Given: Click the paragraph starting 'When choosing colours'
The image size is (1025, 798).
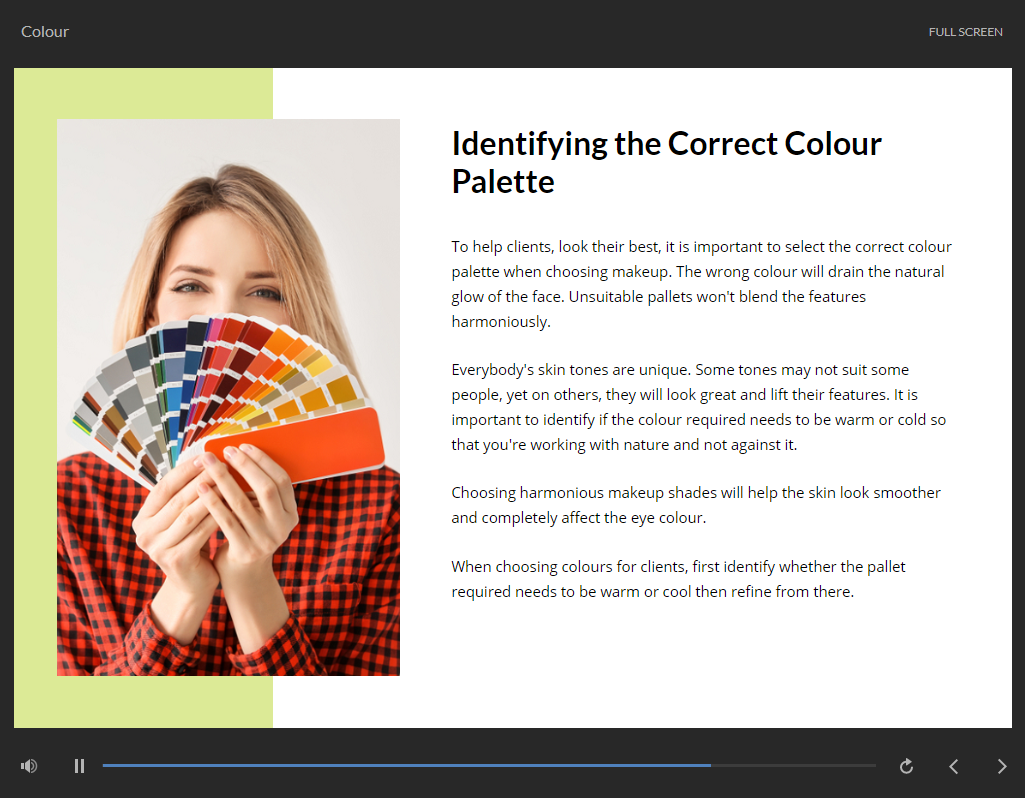Looking at the screenshot, I should [678, 579].
